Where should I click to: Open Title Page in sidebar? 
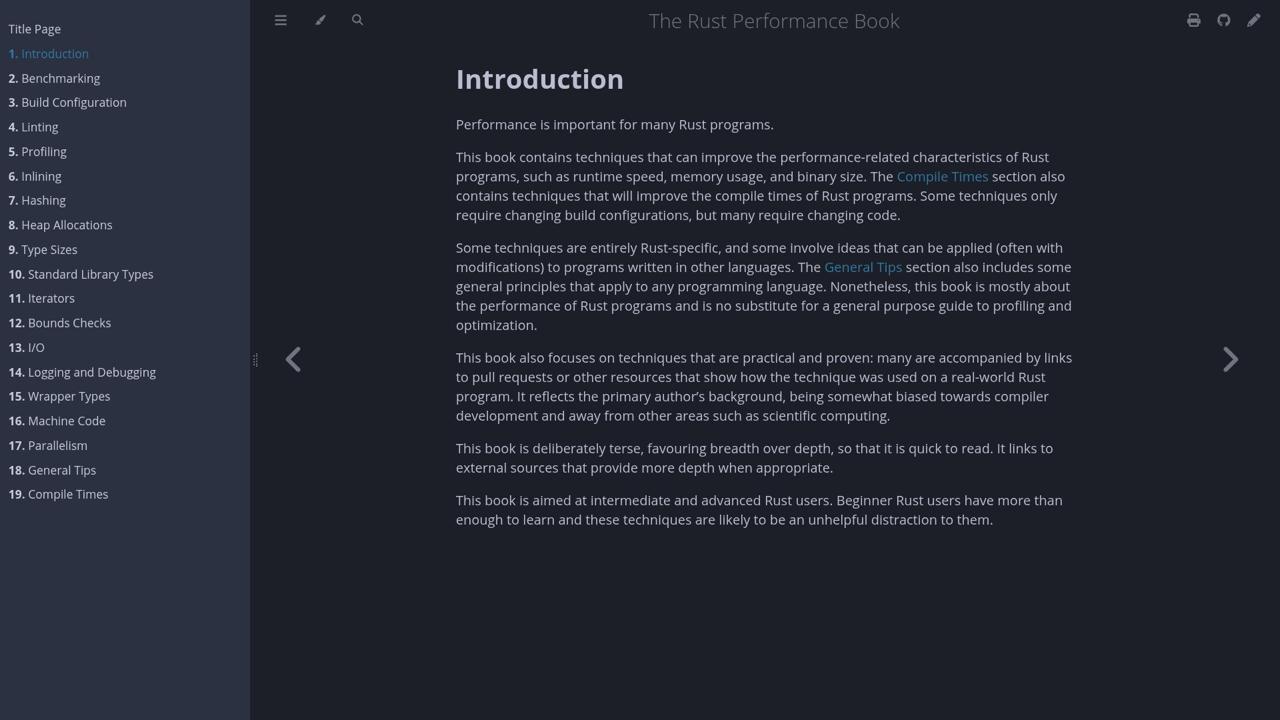click(x=35, y=29)
